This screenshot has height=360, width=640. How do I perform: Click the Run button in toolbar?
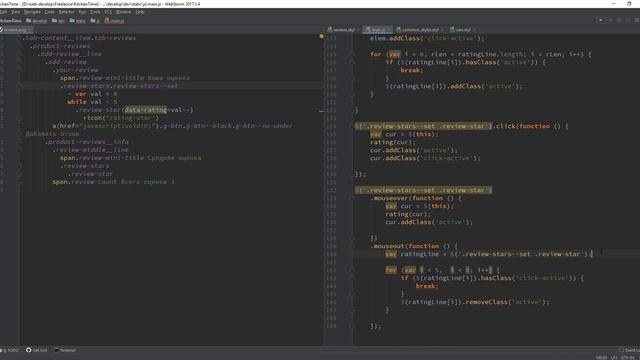point(611,20)
